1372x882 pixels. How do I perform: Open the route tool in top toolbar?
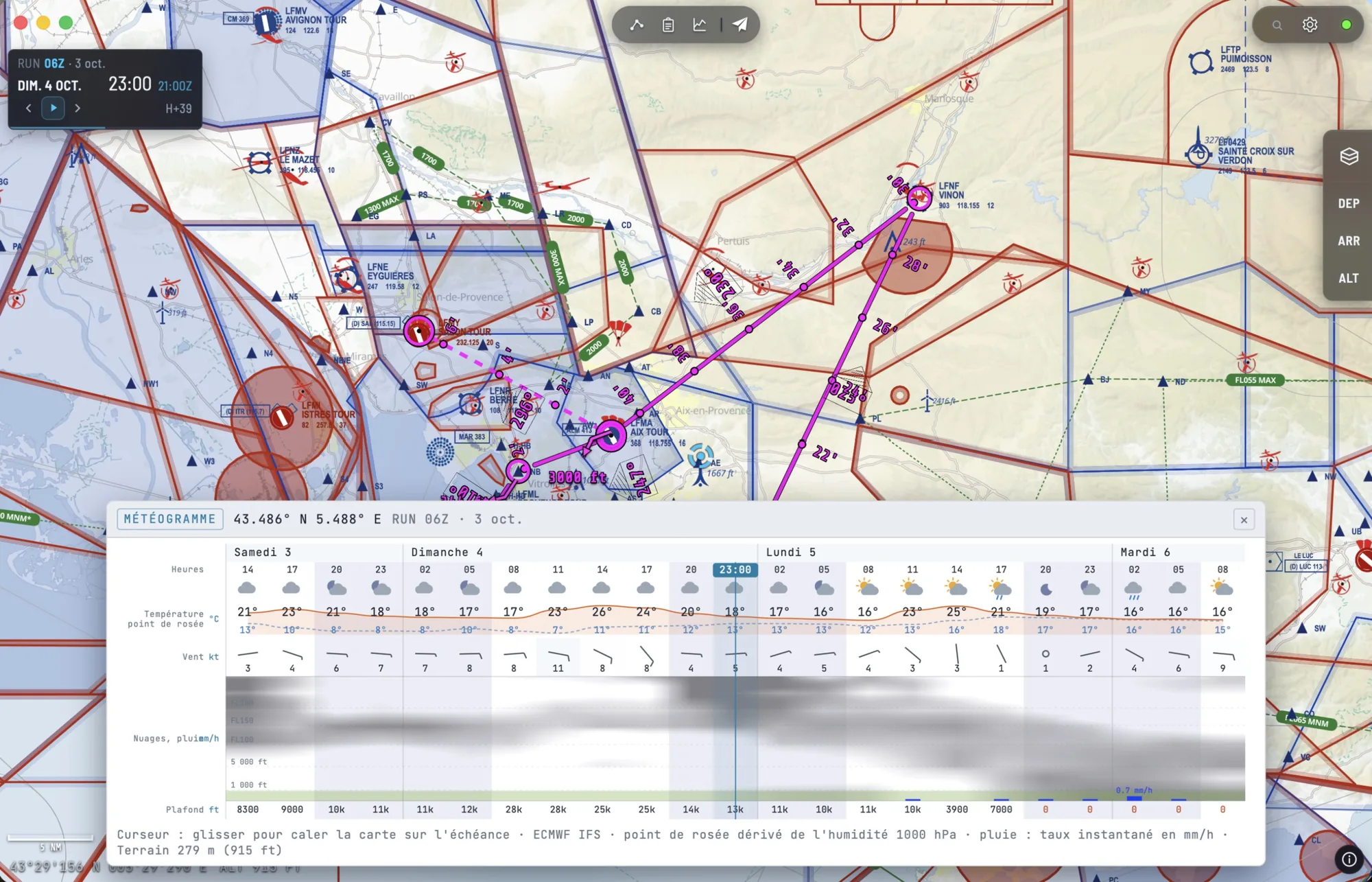click(637, 25)
